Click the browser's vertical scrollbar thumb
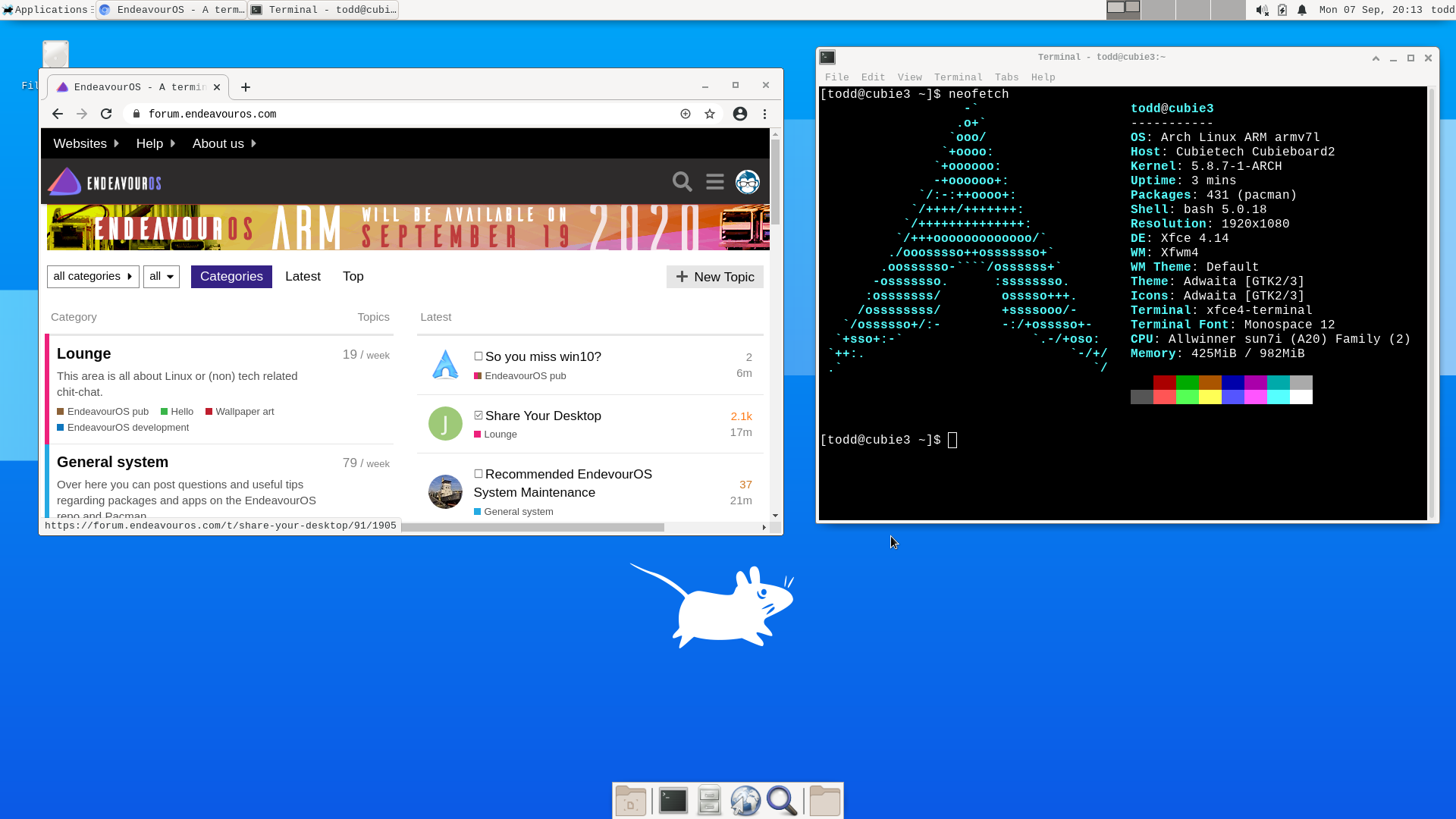This screenshot has height=819, width=1456. 775,182
